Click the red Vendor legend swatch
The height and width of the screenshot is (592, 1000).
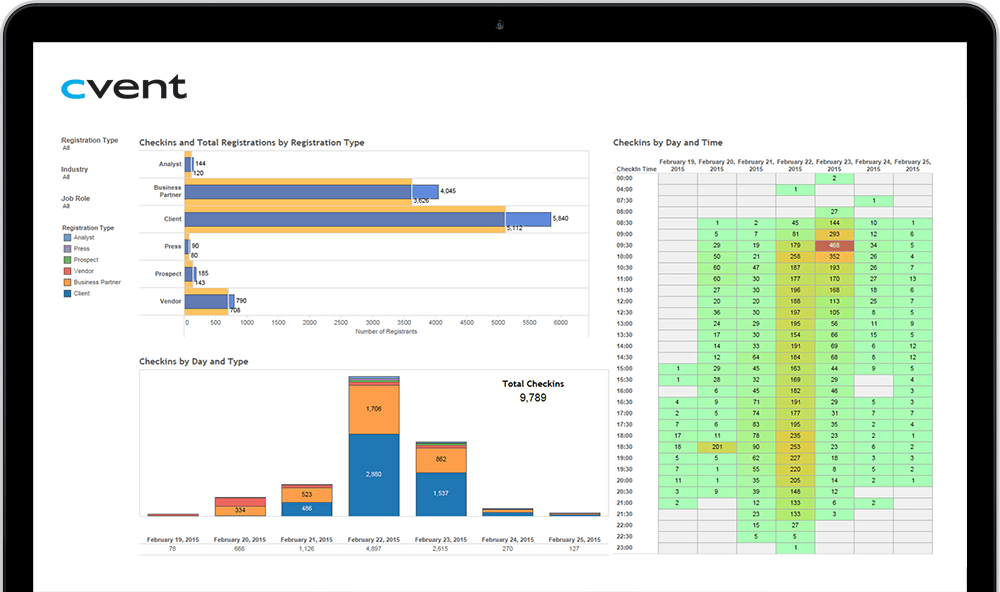[x=67, y=271]
